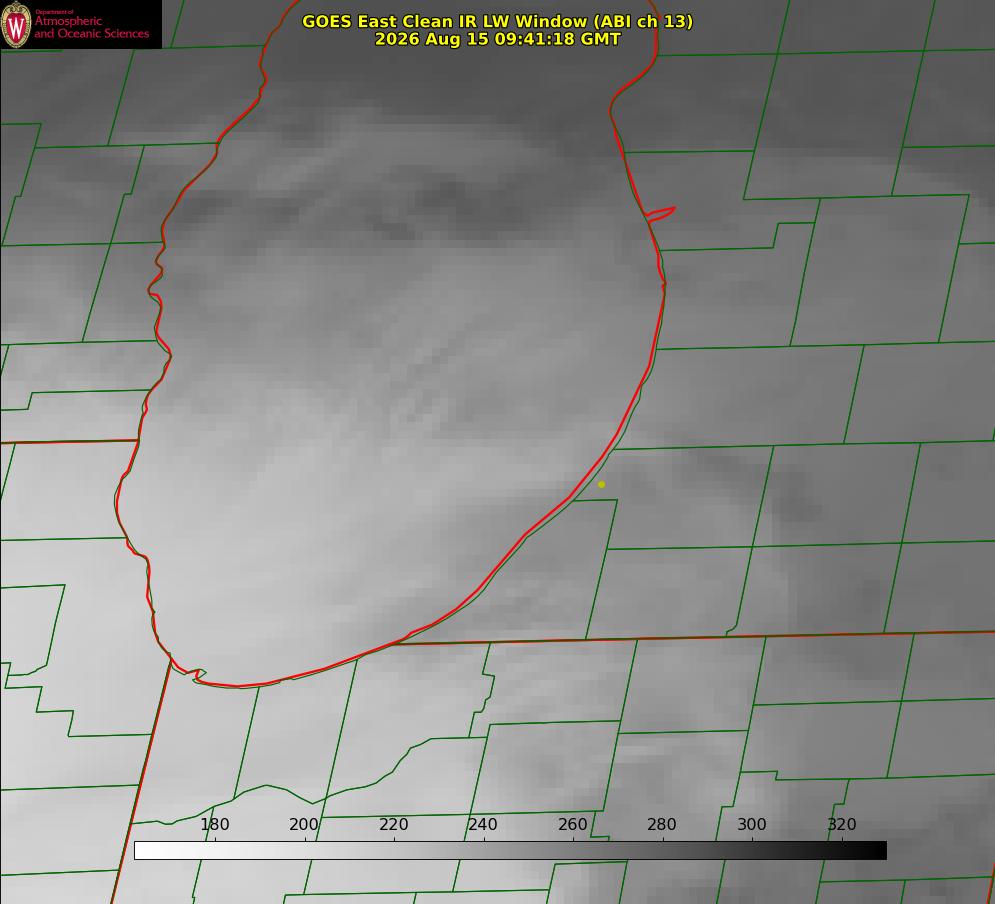Click the 300 label on the colorbar
Screen dimensions: 995x904
click(x=753, y=824)
